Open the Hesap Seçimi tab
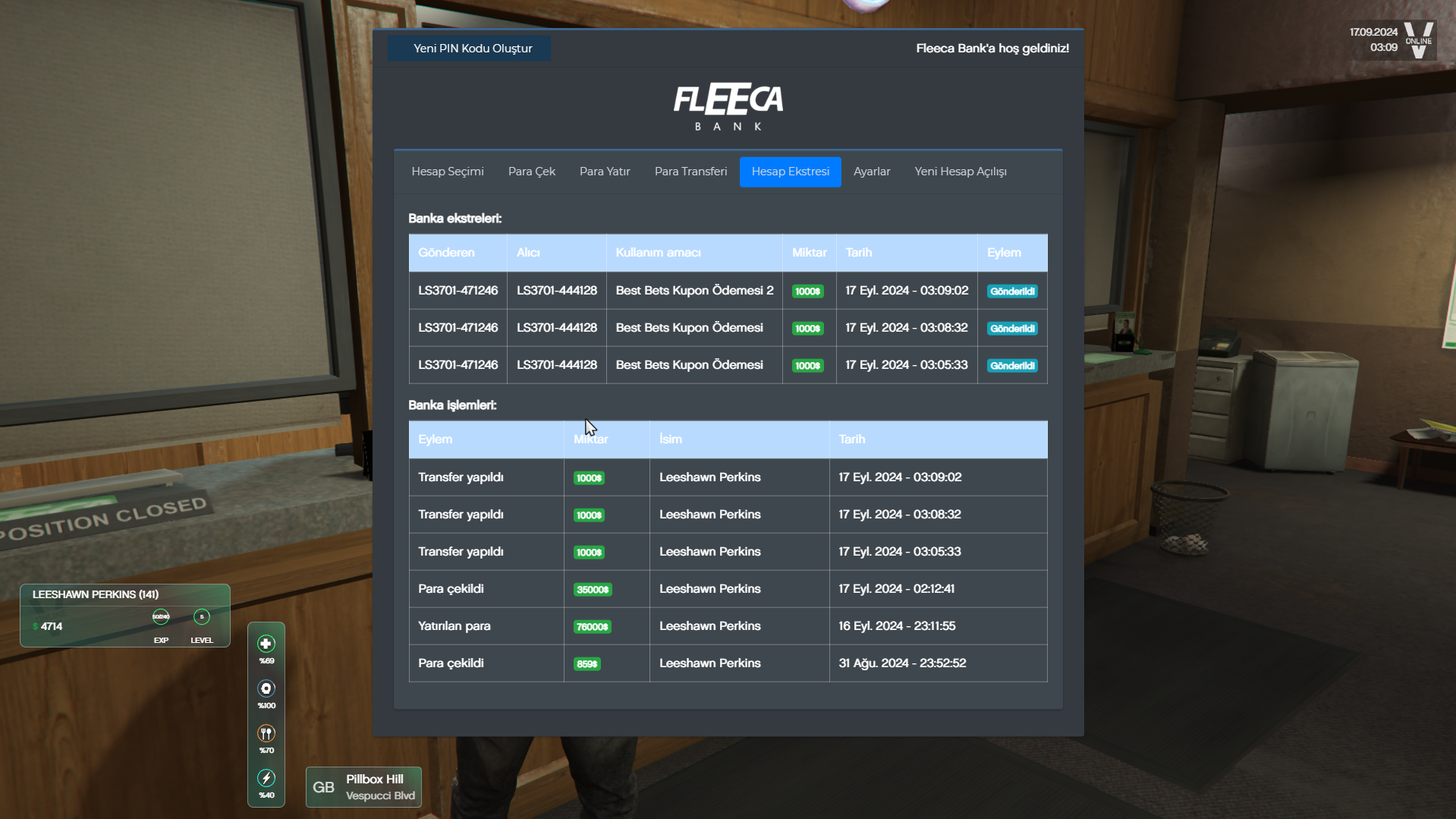Image resolution: width=1456 pixels, height=819 pixels. (x=447, y=172)
